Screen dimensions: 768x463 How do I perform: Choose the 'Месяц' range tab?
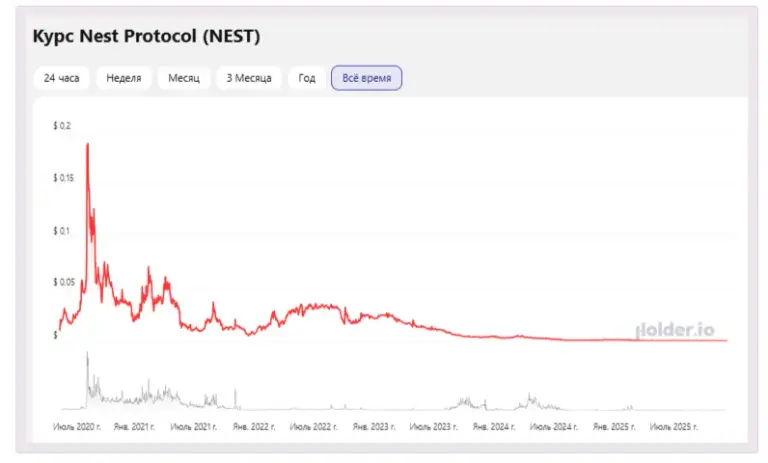(184, 78)
